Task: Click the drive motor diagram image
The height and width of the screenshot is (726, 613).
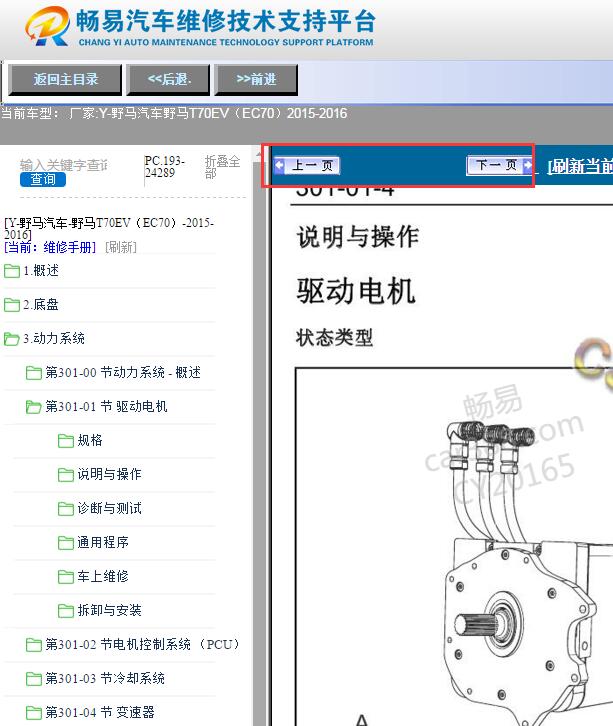Action: [454, 546]
